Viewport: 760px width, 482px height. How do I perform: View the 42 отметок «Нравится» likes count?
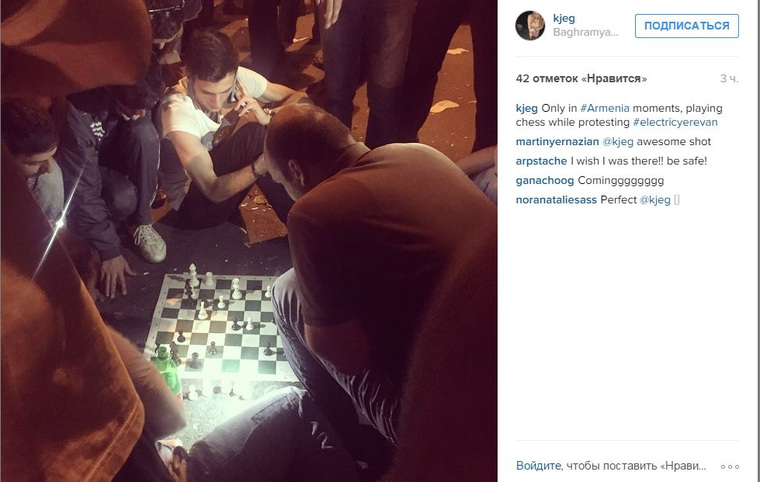(x=581, y=79)
